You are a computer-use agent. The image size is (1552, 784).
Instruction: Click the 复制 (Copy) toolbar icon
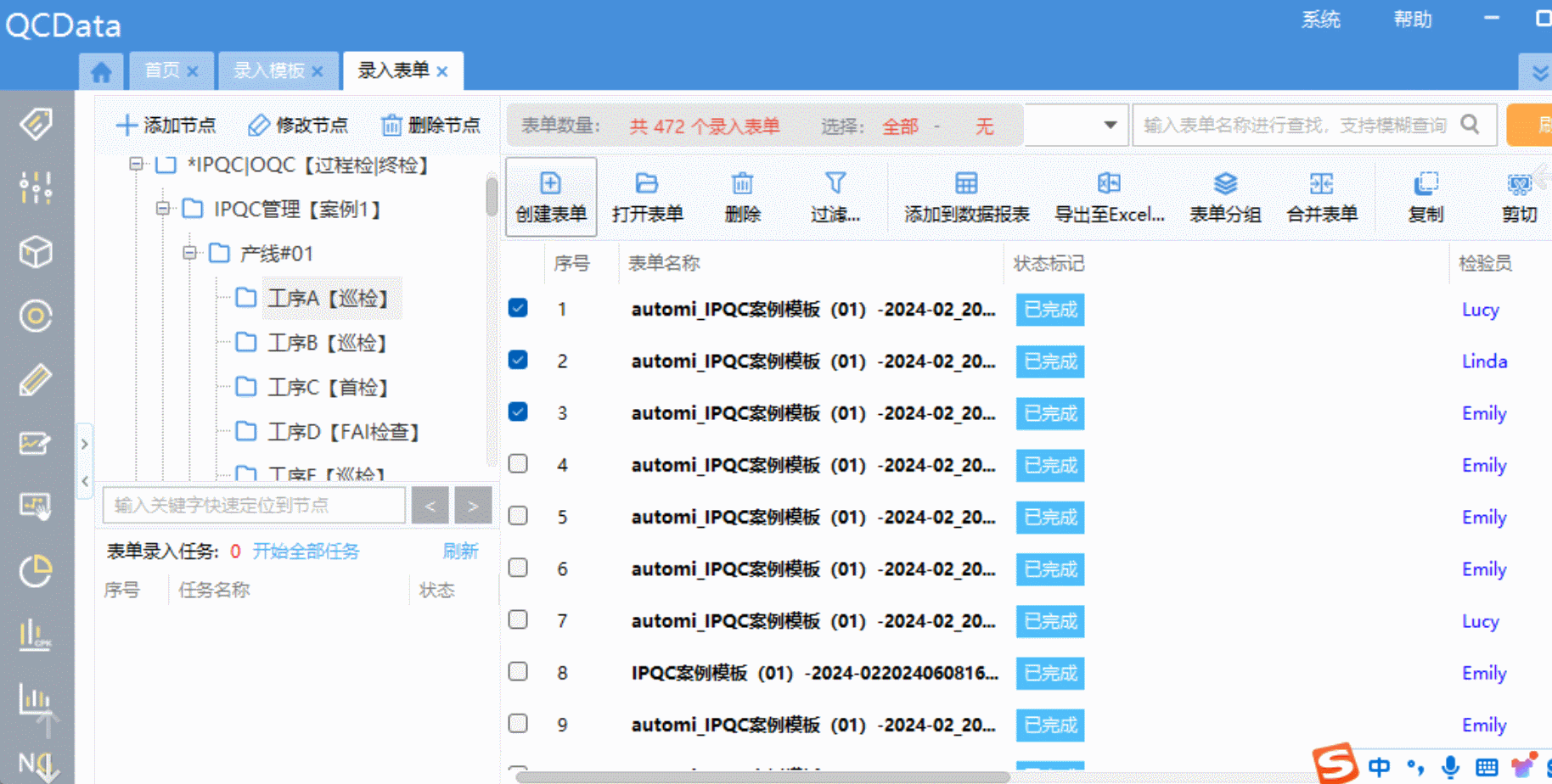tap(1426, 196)
